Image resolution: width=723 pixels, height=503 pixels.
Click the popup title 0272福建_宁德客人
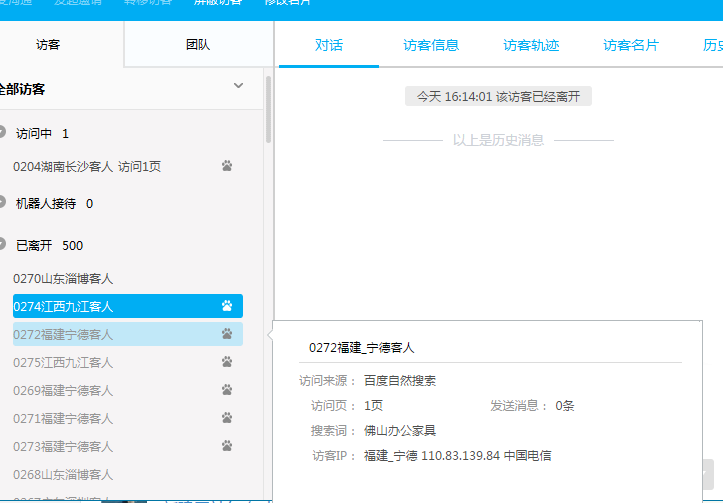point(362,348)
